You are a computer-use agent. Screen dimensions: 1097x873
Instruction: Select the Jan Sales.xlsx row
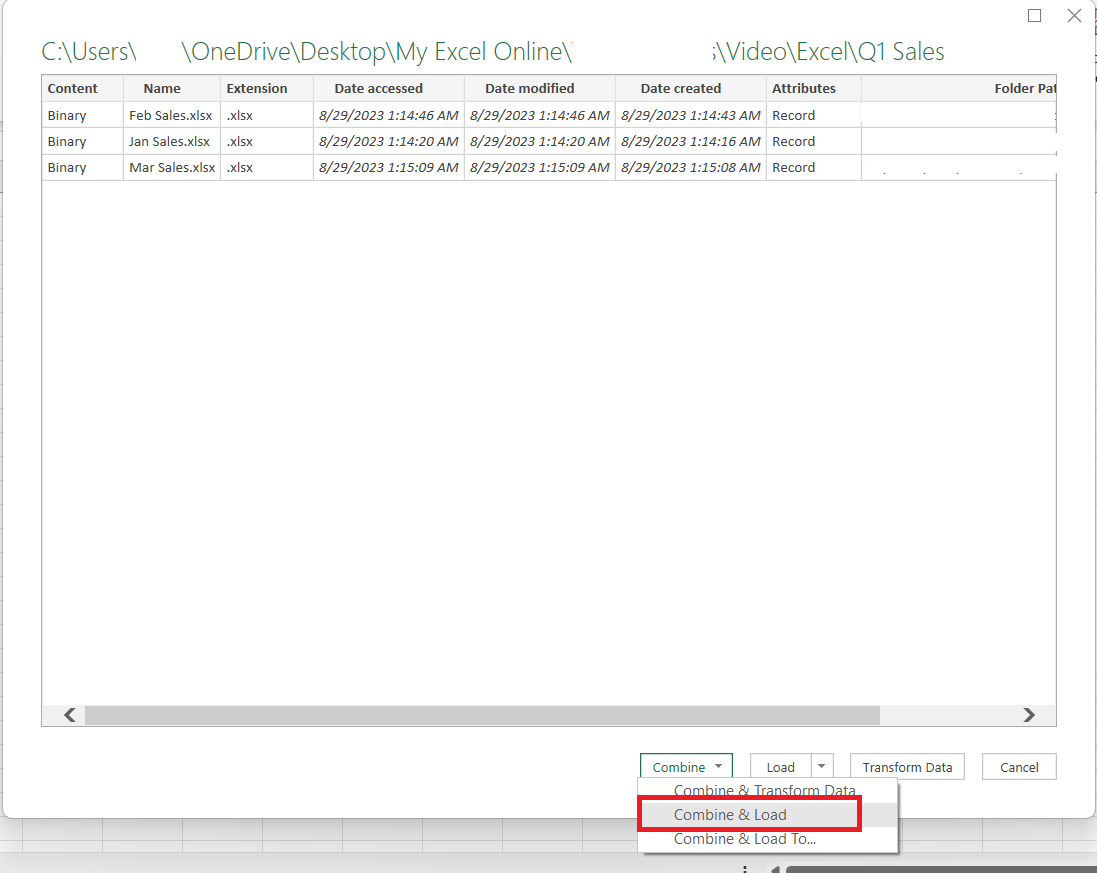[x=548, y=141]
